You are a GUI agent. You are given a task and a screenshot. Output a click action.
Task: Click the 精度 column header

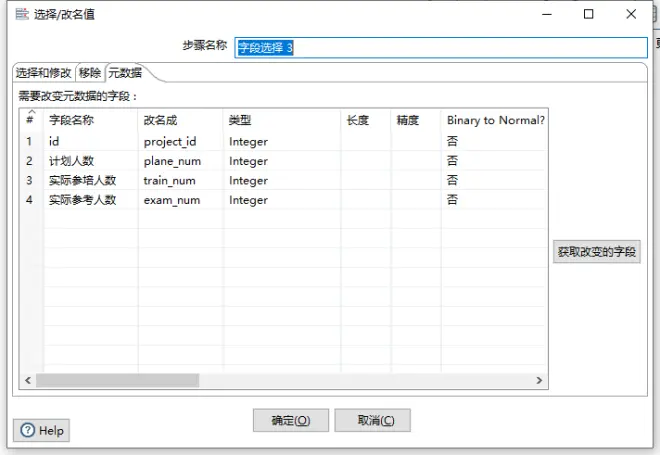(416, 120)
